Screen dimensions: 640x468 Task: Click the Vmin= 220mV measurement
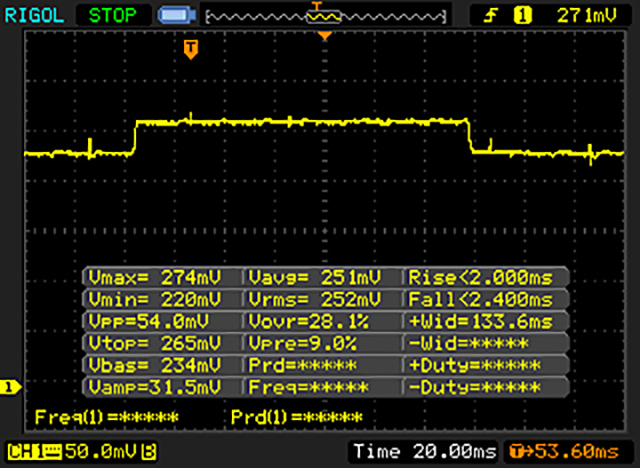coord(155,300)
